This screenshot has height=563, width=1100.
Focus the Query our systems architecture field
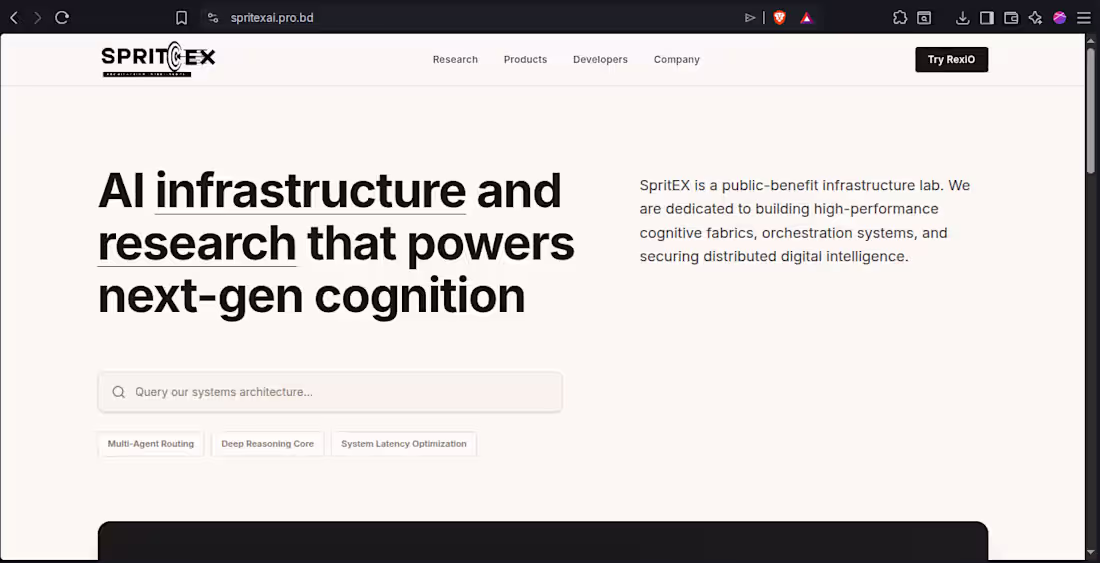tap(330, 392)
